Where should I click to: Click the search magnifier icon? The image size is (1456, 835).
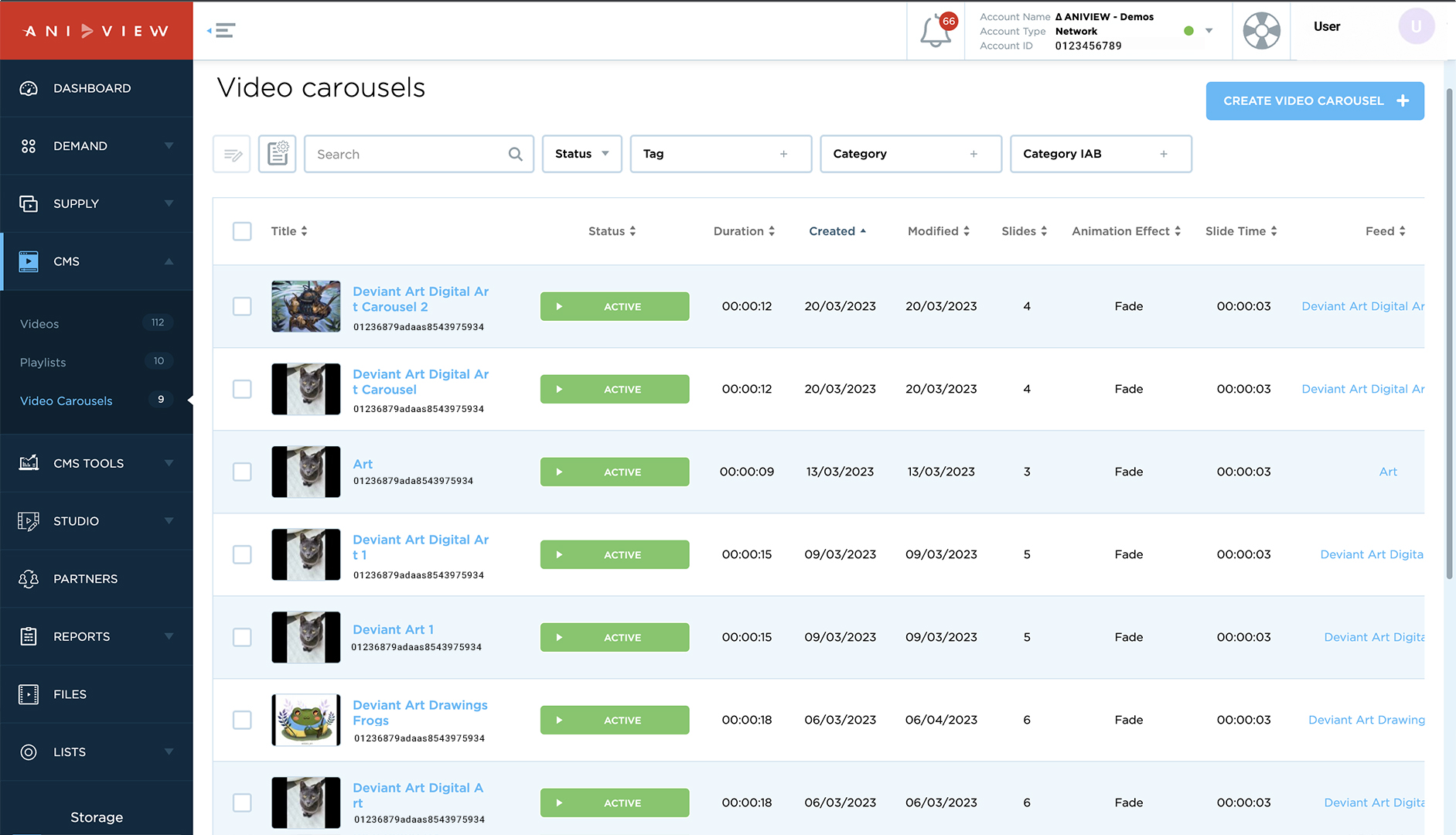[516, 155]
